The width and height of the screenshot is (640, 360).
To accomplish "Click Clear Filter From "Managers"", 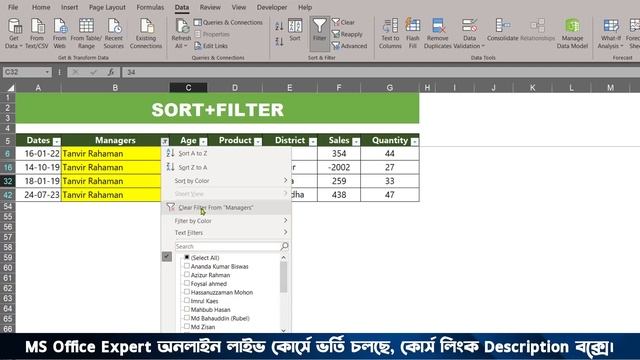I will [227, 208].
